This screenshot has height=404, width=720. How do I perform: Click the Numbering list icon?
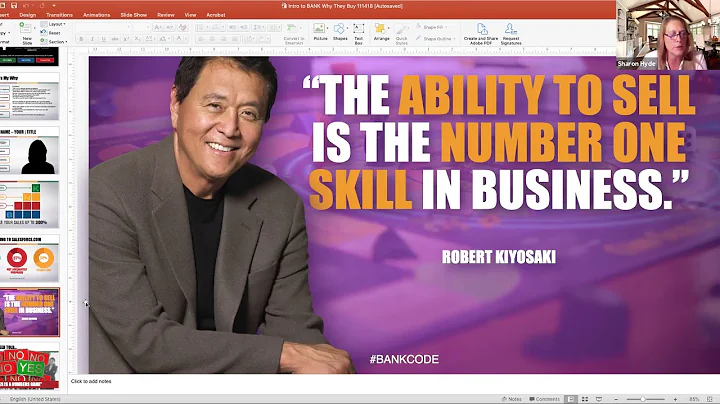click(x=218, y=28)
